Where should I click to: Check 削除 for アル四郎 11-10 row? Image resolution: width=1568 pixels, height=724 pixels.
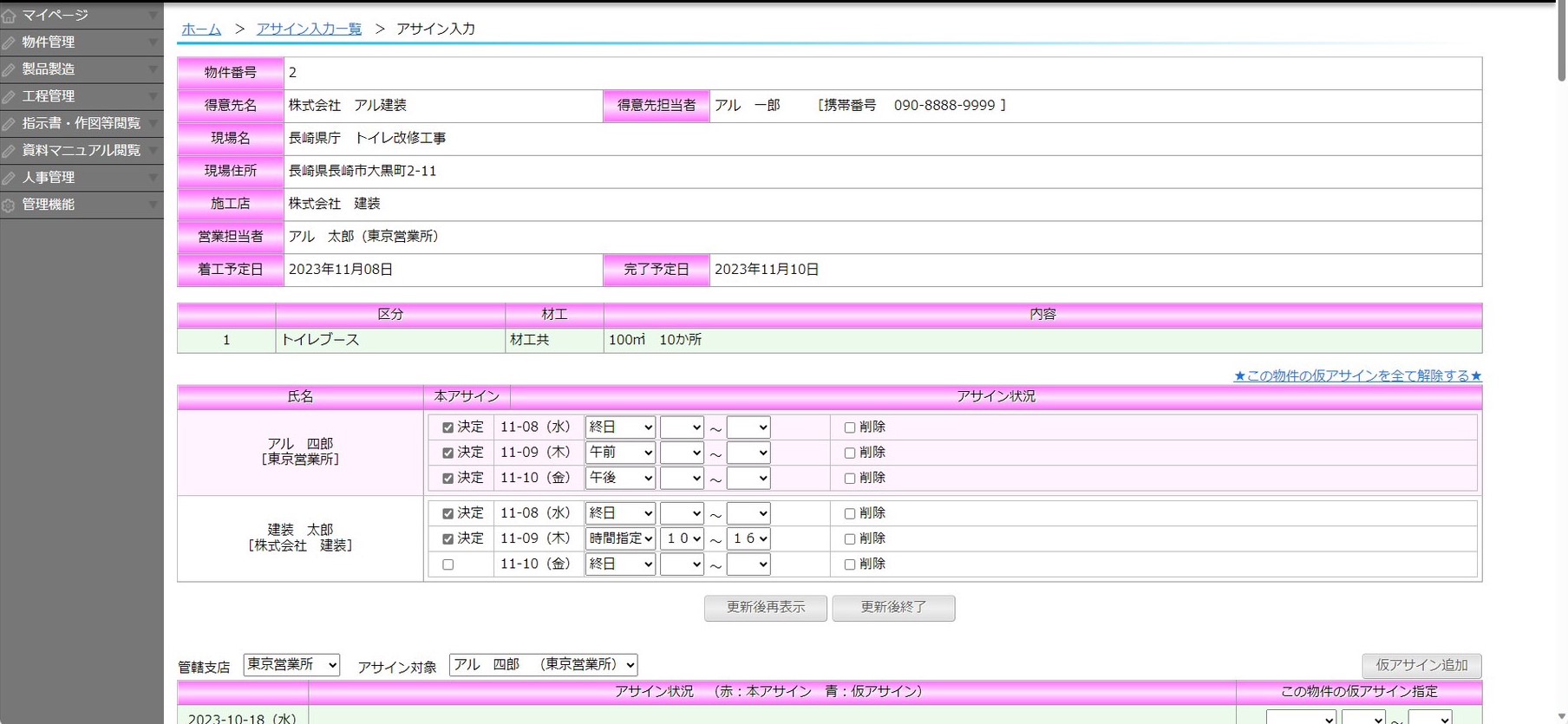[850, 478]
